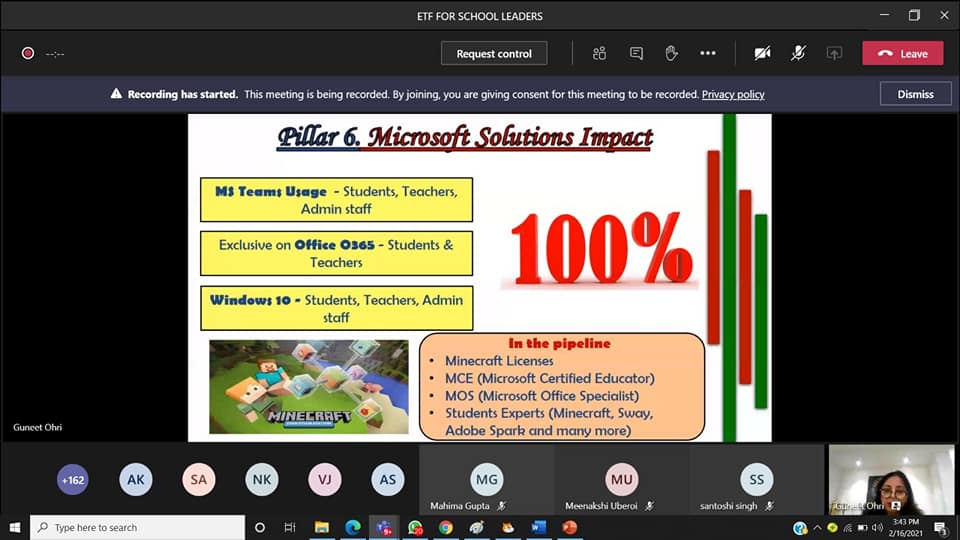This screenshot has height=540, width=960.
Task: Click the taskbar search box
Action: (137, 527)
